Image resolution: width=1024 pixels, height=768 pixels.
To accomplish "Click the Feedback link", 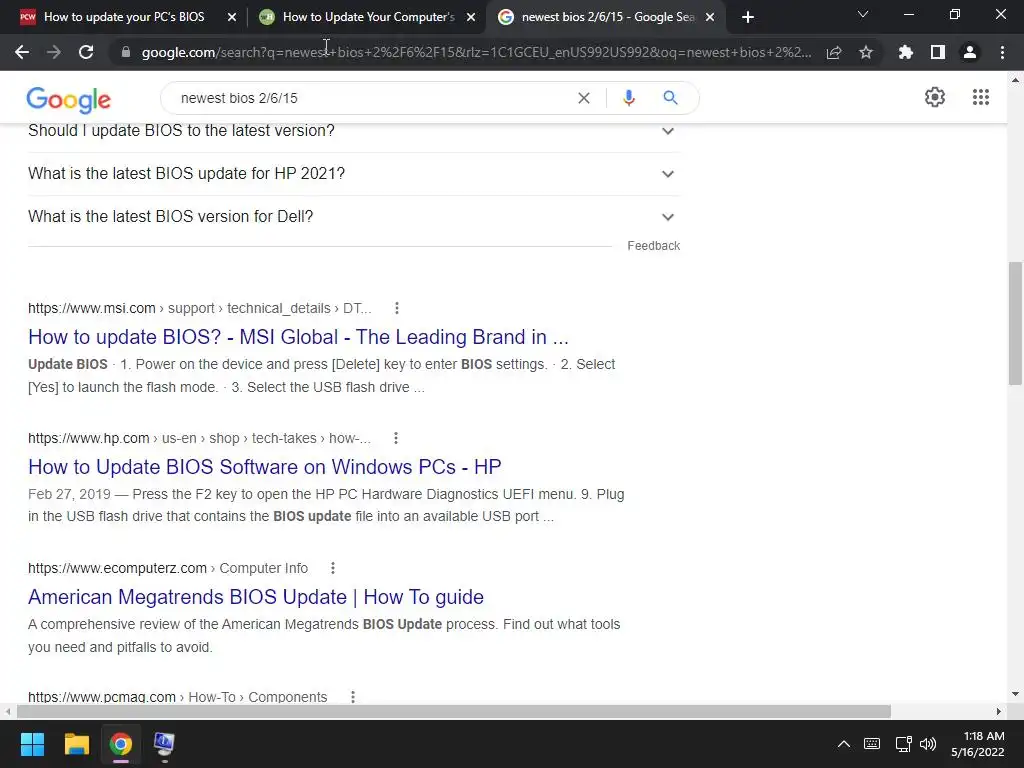I will click(x=654, y=246).
